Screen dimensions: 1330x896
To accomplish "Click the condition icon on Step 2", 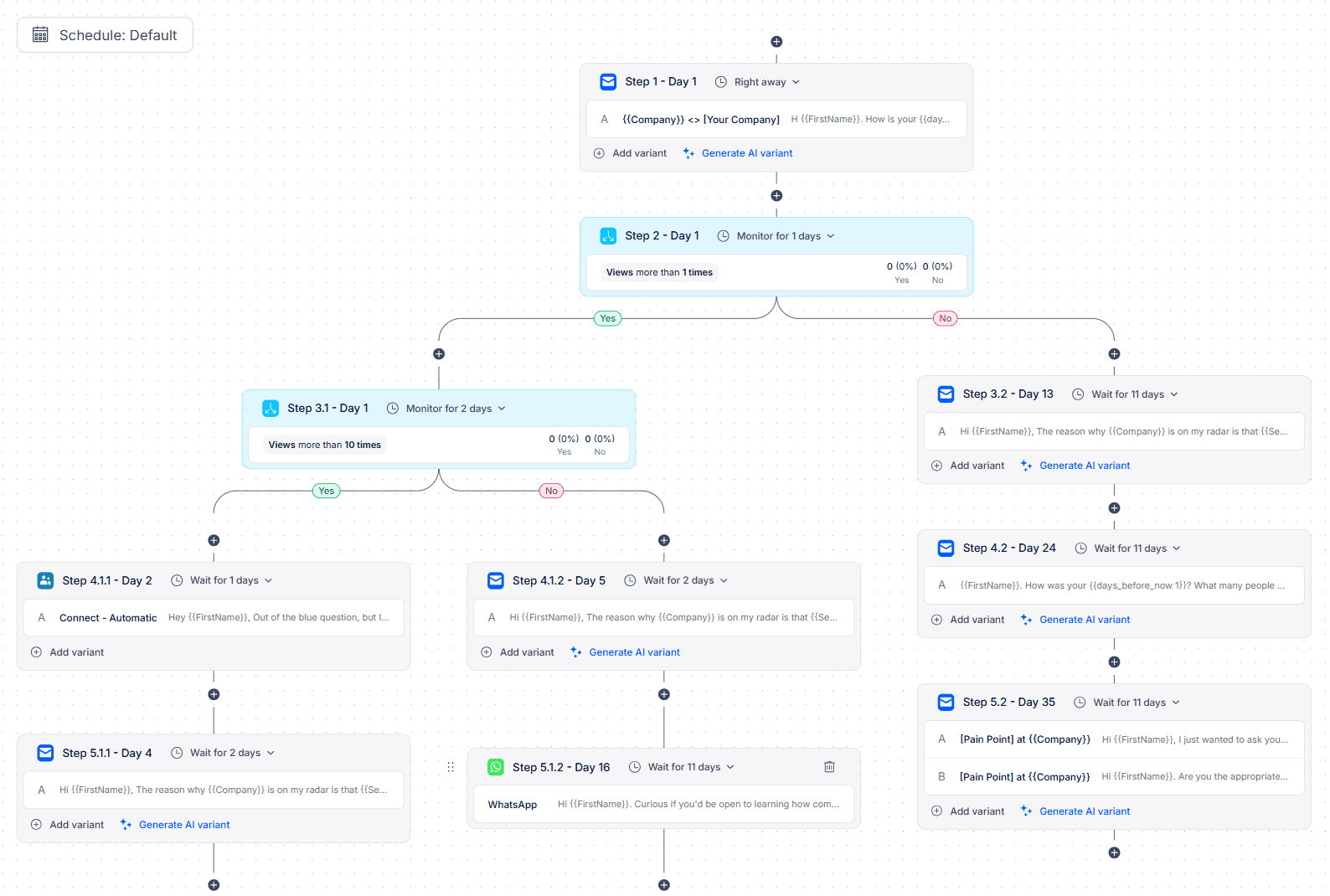I will pos(608,236).
